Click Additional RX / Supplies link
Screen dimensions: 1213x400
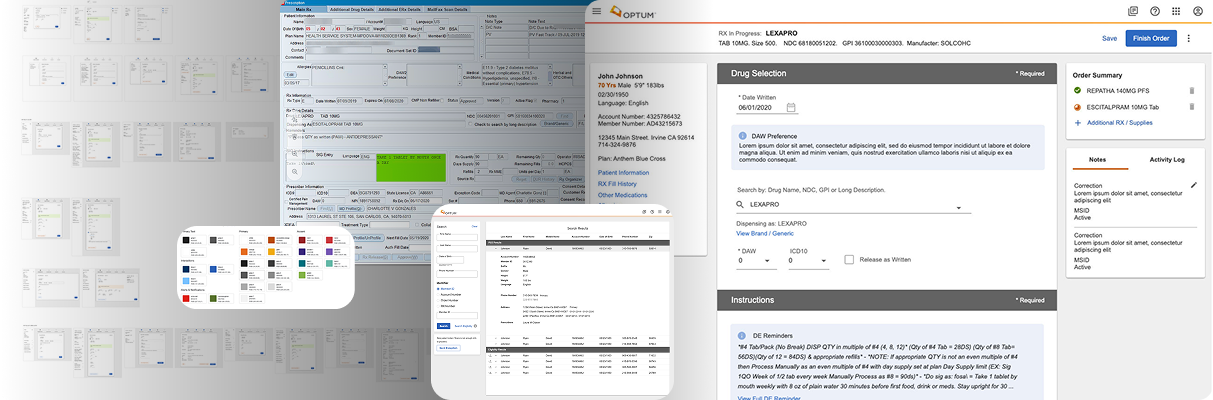[1122, 122]
